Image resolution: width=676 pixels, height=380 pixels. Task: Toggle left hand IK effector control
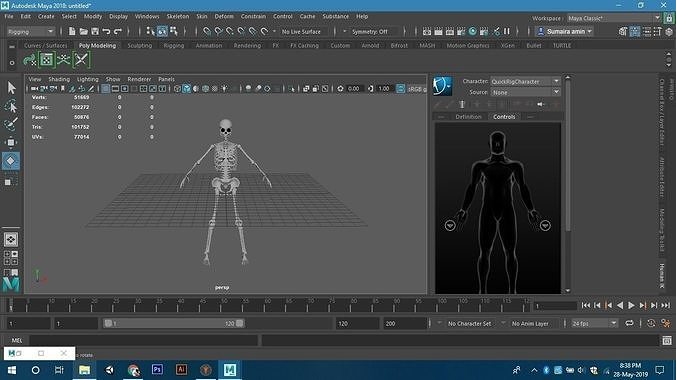tap(545, 226)
